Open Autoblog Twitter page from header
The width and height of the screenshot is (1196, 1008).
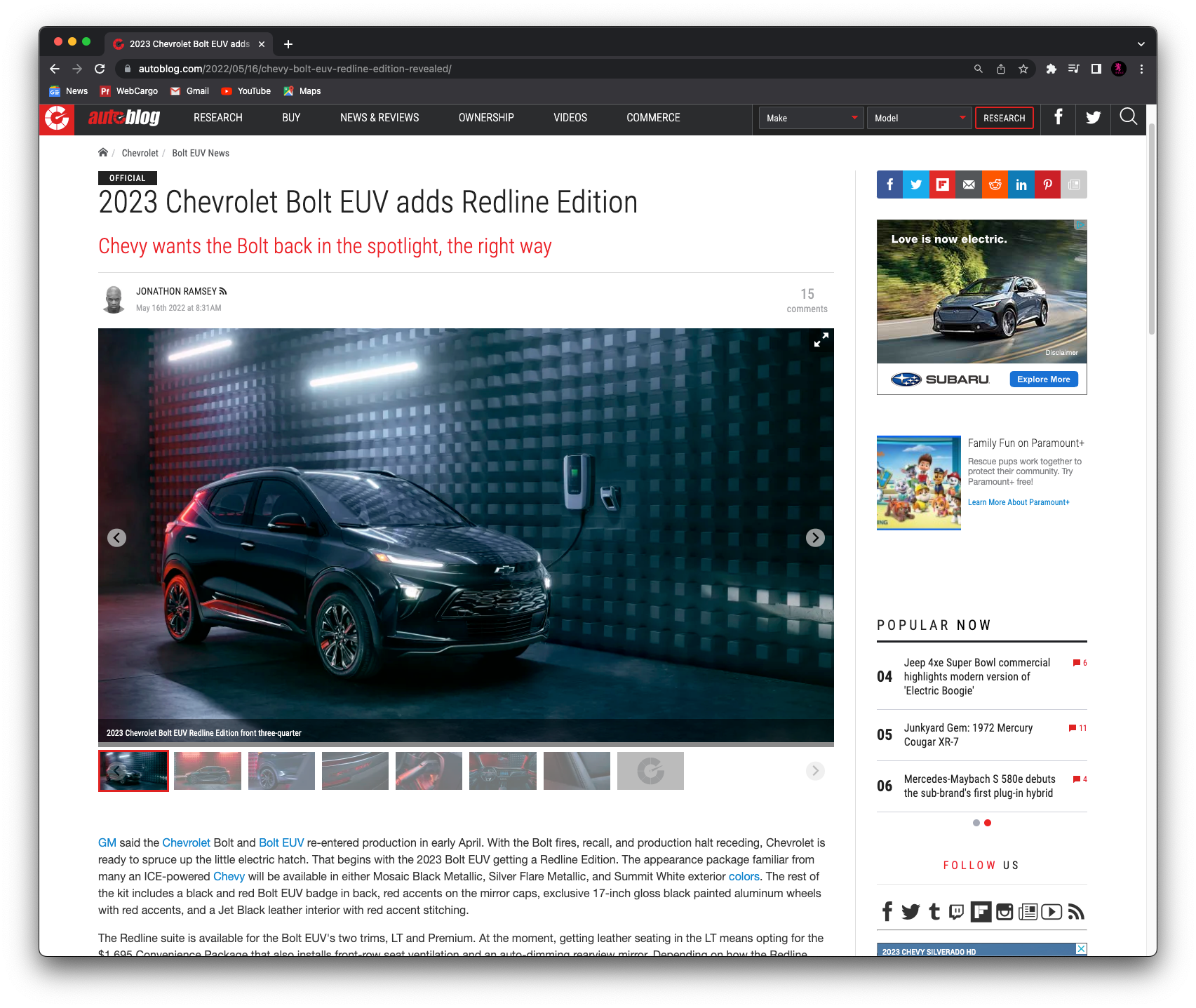coord(1094,117)
